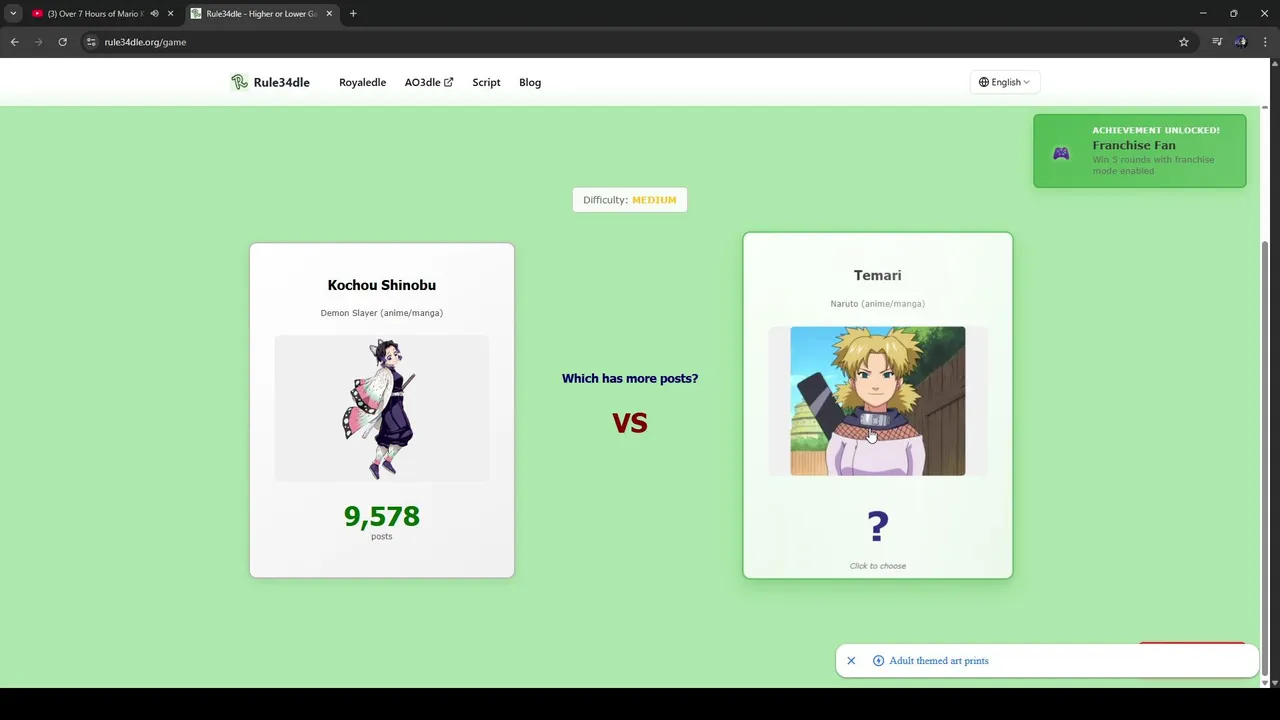Go back using browser back arrow
Image resolution: width=1280 pixels, height=720 pixels.
(14, 42)
